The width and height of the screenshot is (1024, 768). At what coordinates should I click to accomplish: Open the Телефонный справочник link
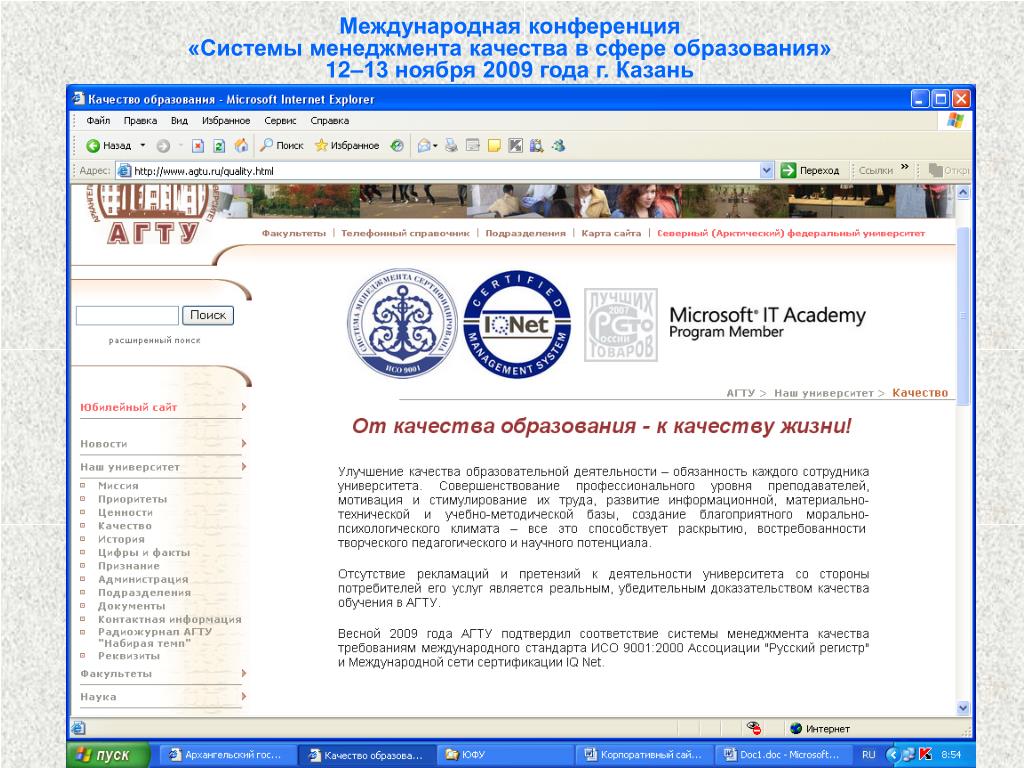click(406, 233)
